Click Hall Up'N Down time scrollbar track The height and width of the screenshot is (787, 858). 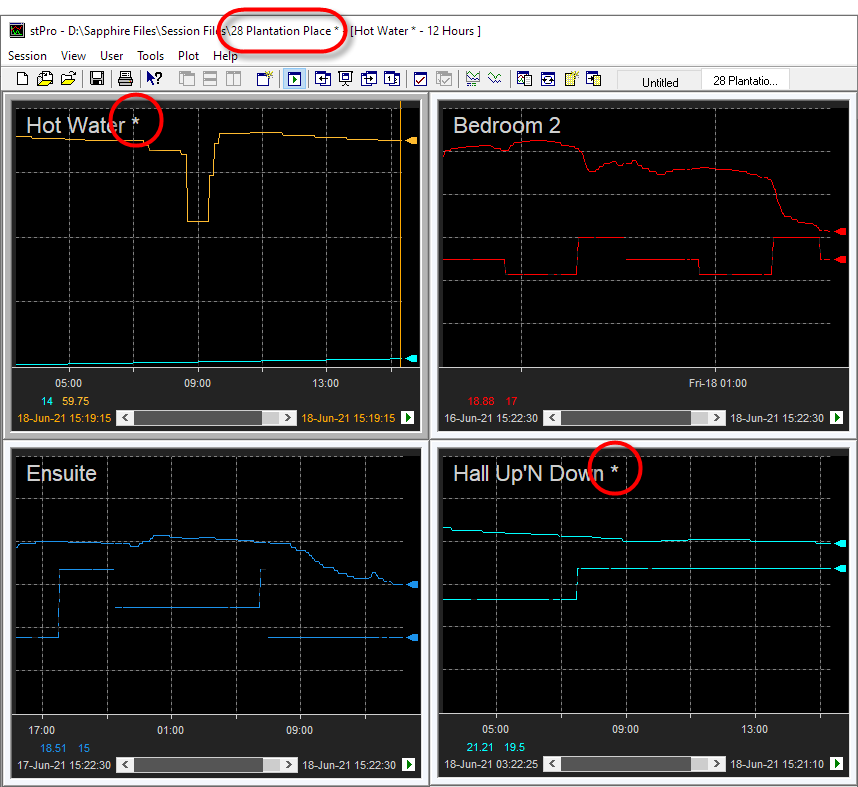click(634, 763)
